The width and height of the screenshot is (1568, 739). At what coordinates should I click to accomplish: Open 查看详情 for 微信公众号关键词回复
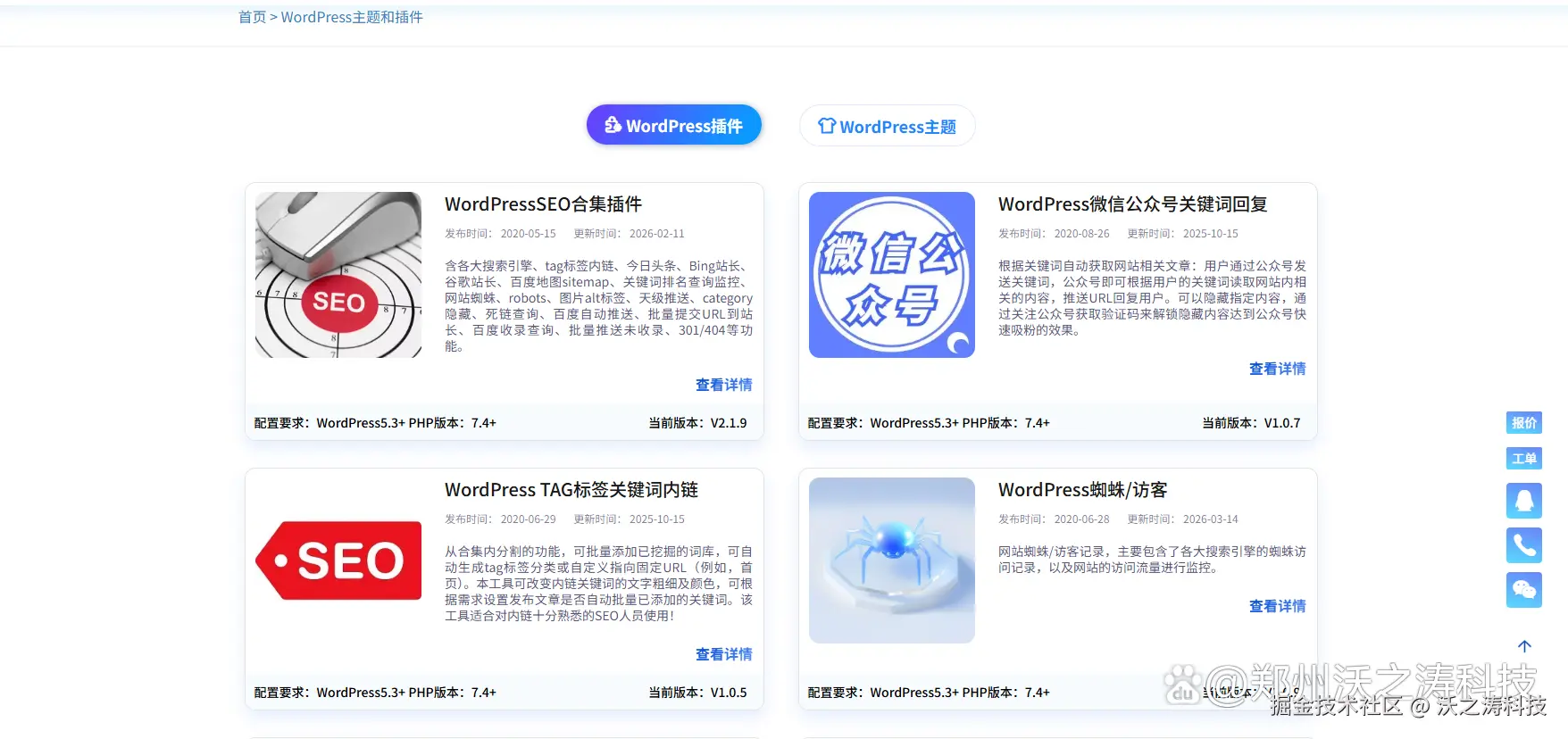1278,369
